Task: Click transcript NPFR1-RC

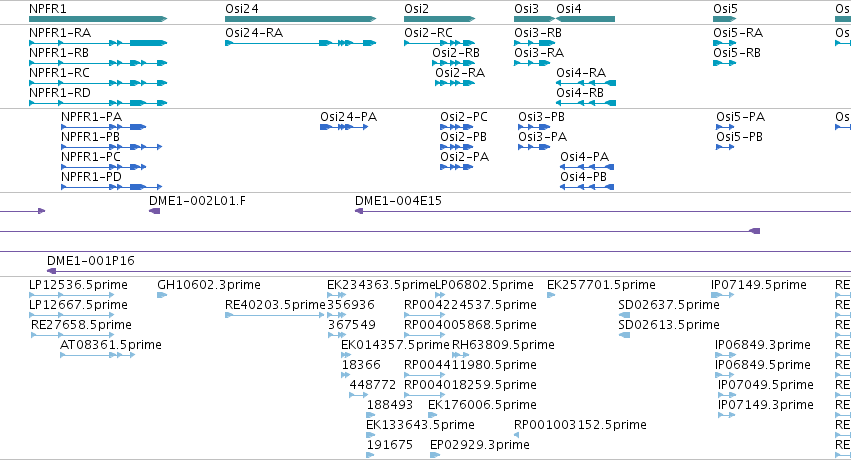Action: pos(60,73)
